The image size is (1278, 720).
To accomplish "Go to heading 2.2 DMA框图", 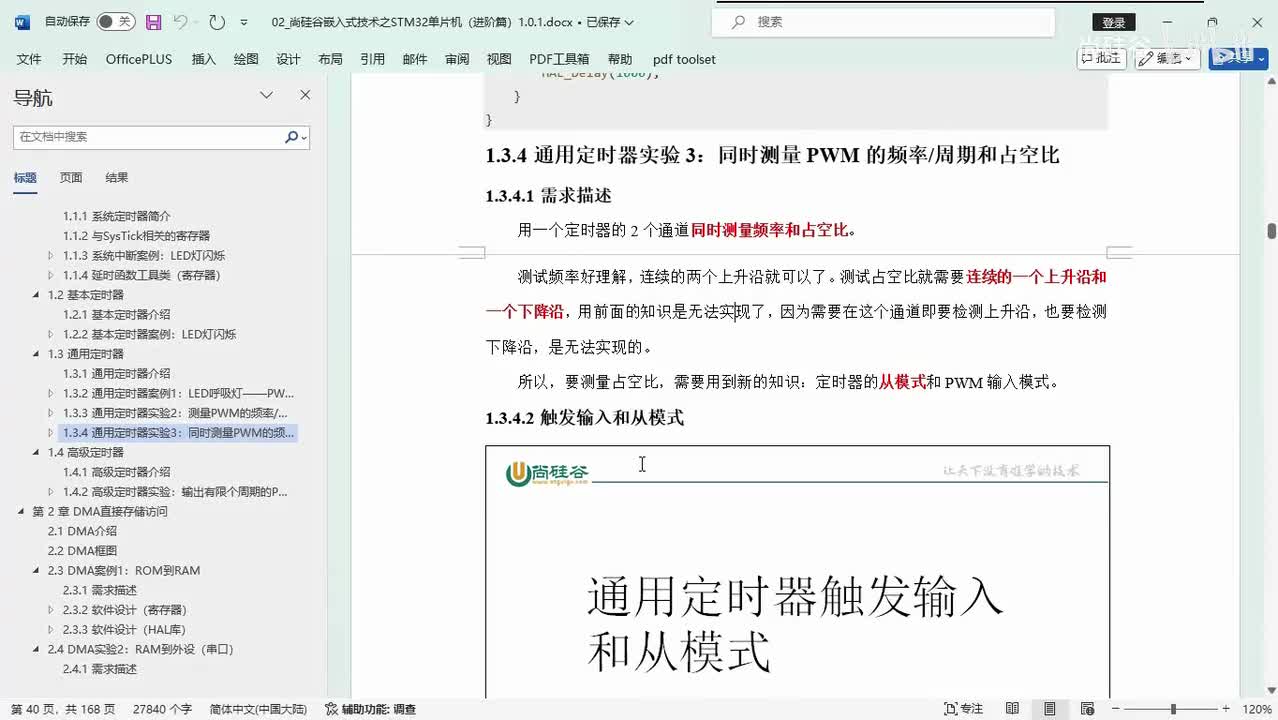I will (x=83, y=551).
